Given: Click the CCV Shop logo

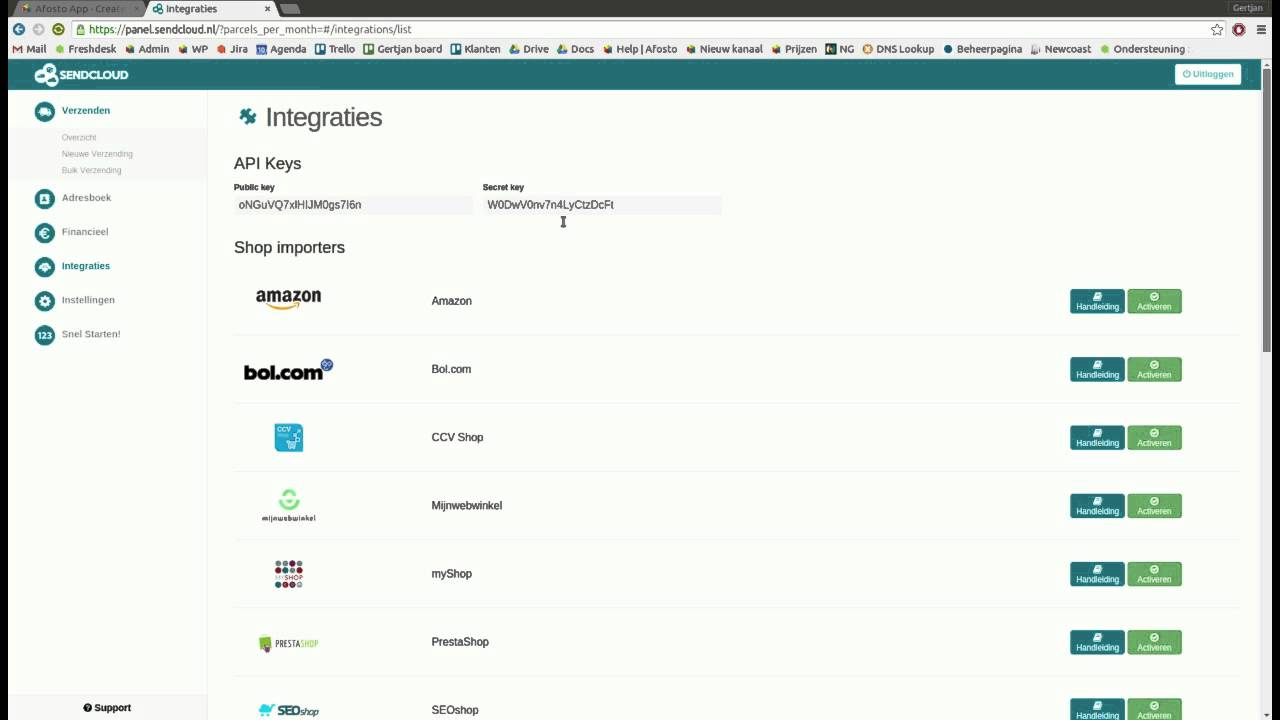Looking at the screenshot, I should [288, 437].
